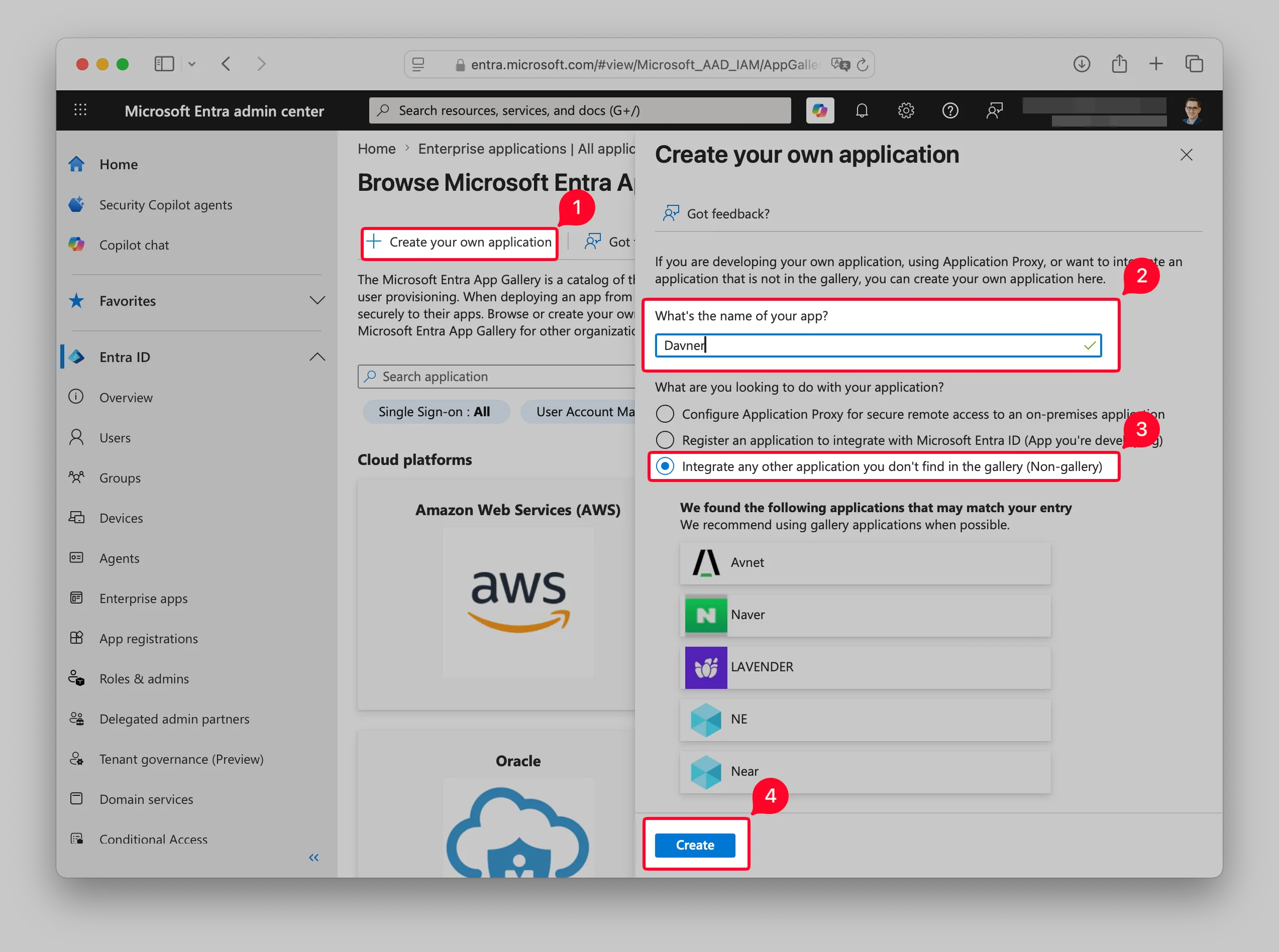Click the user profile avatar
Image resolution: width=1279 pixels, height=952 pixels.
click(1192, 110)
